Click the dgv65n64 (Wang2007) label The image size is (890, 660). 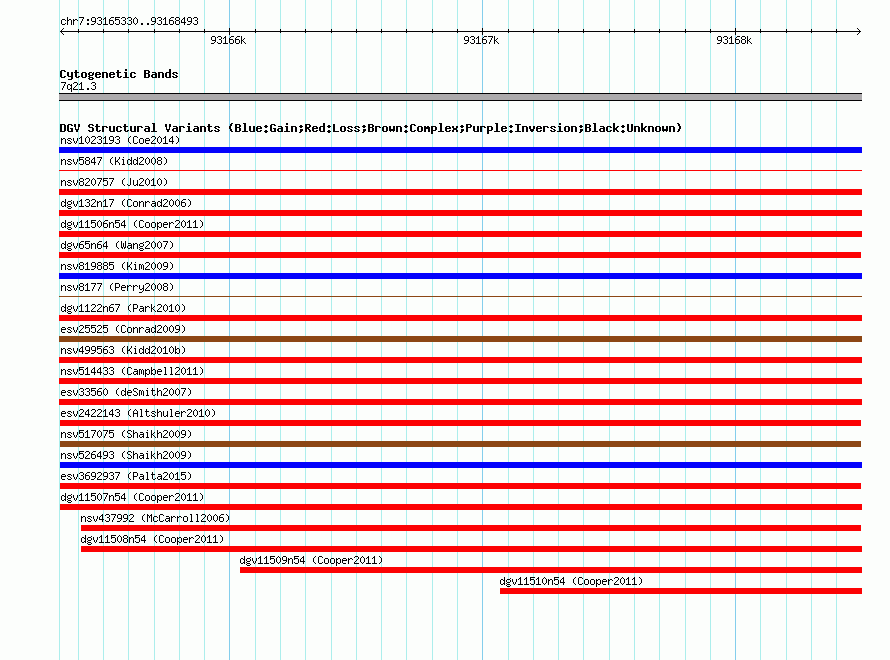coord(117,245)
